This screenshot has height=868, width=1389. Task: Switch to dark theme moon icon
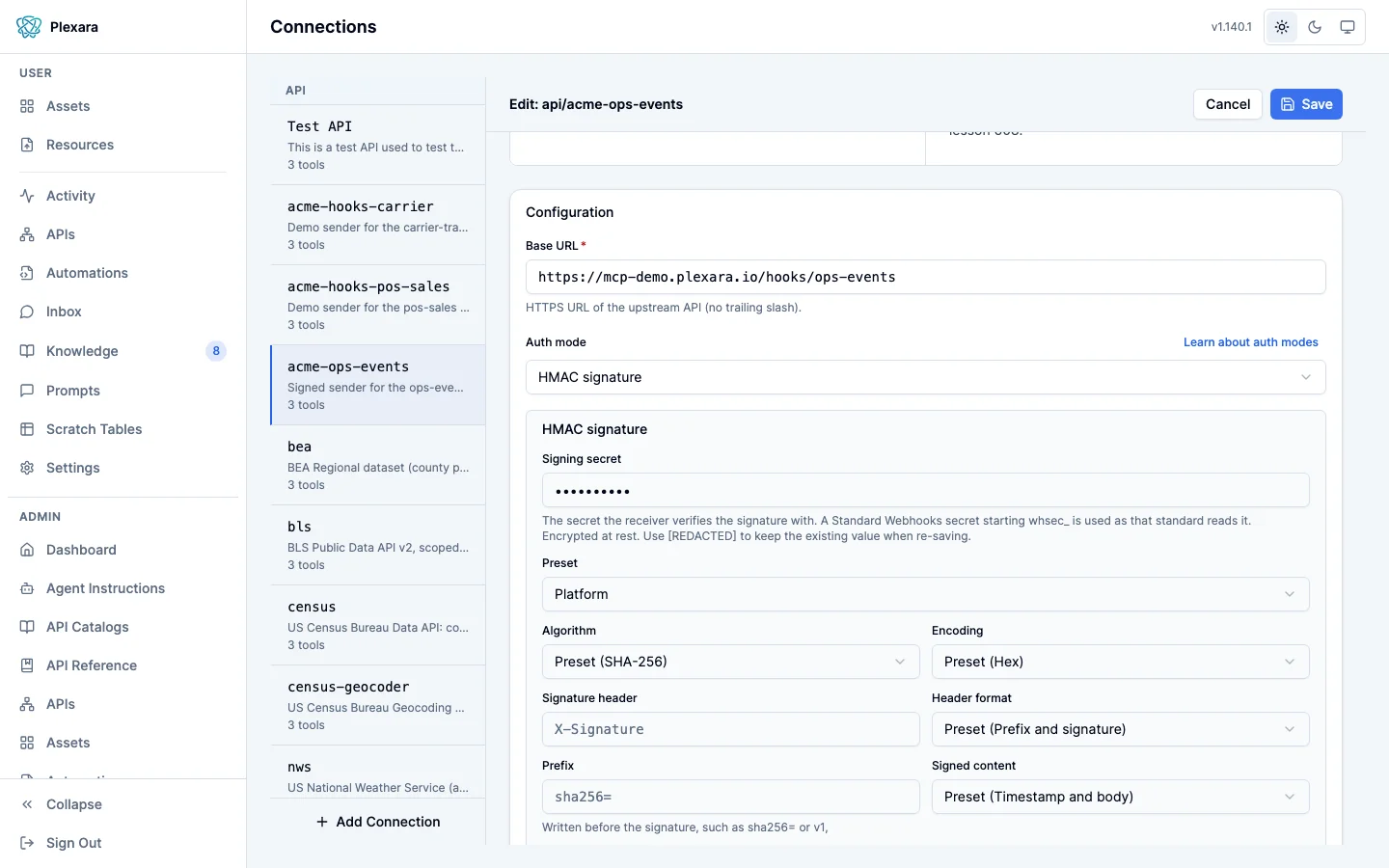(1315, 27)
